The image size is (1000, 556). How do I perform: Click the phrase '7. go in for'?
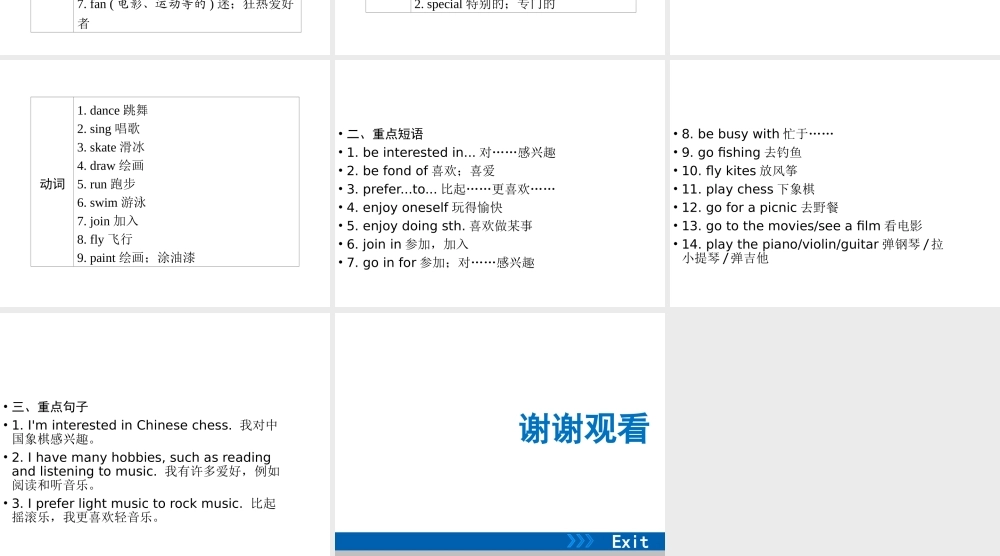pos(381,263)
